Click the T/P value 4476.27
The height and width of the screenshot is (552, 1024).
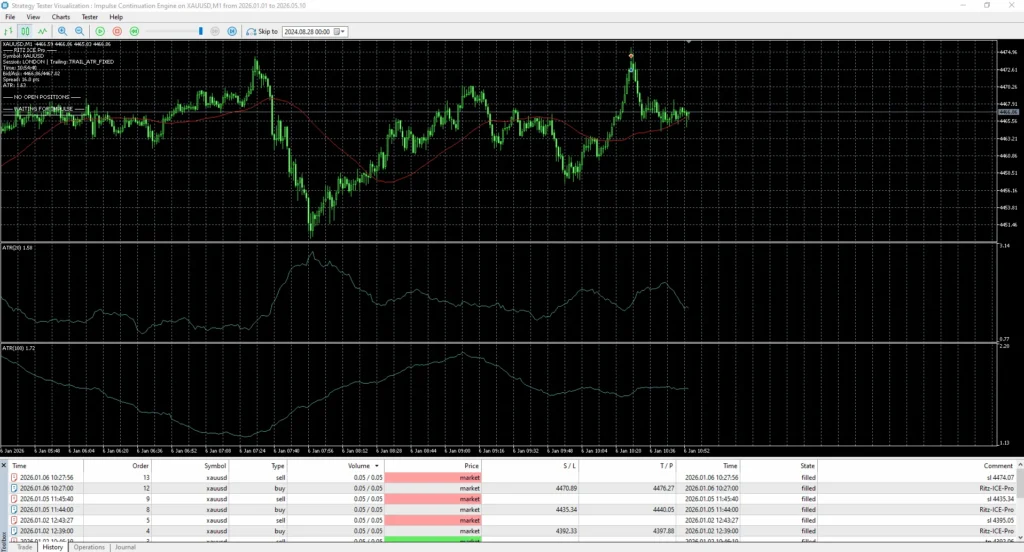click(663, 488)
